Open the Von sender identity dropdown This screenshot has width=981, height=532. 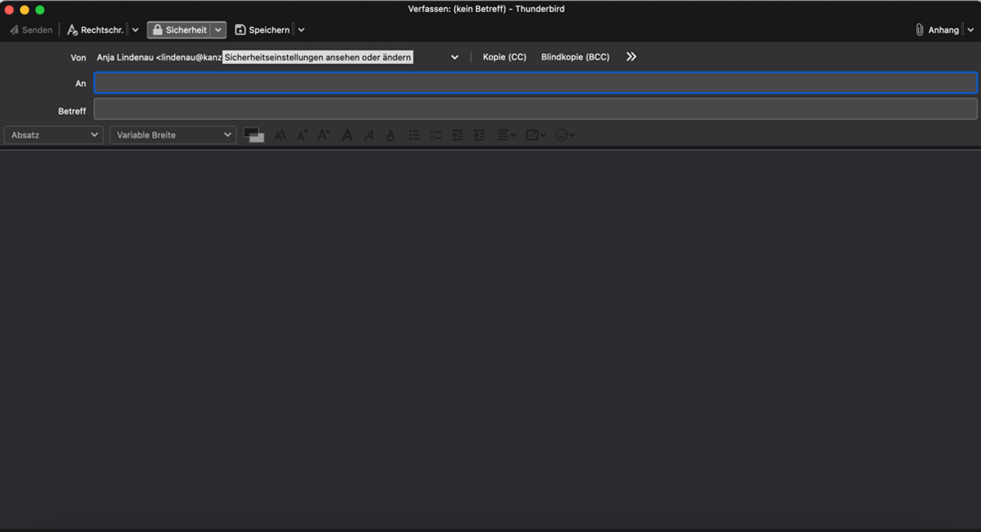[x=454, y=57]
